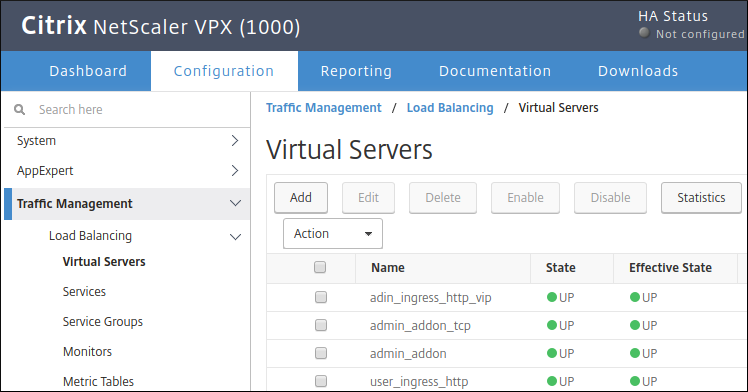This screenshot has height=392, width=748.
Task: Expand the System menu chevron
Action: click(235, 141)
